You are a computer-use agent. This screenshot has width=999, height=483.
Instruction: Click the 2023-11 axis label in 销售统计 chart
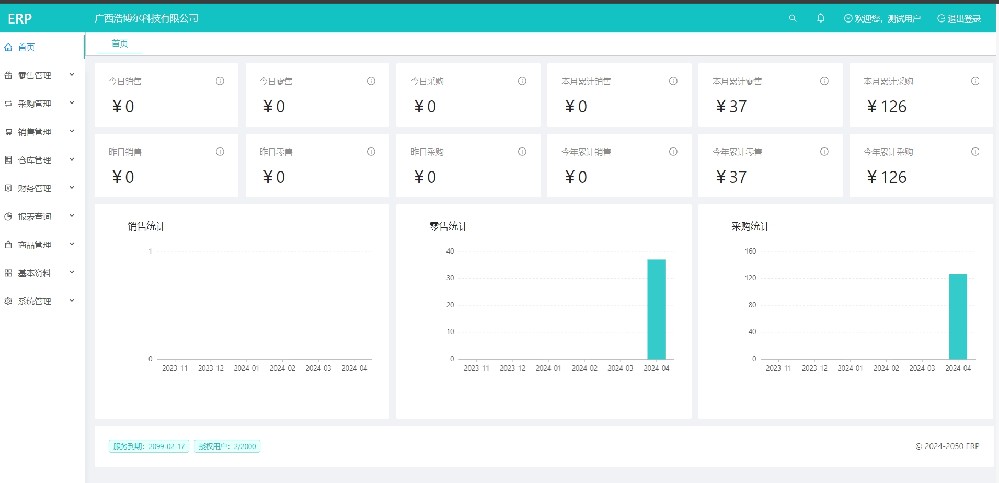tap(174, 368)
